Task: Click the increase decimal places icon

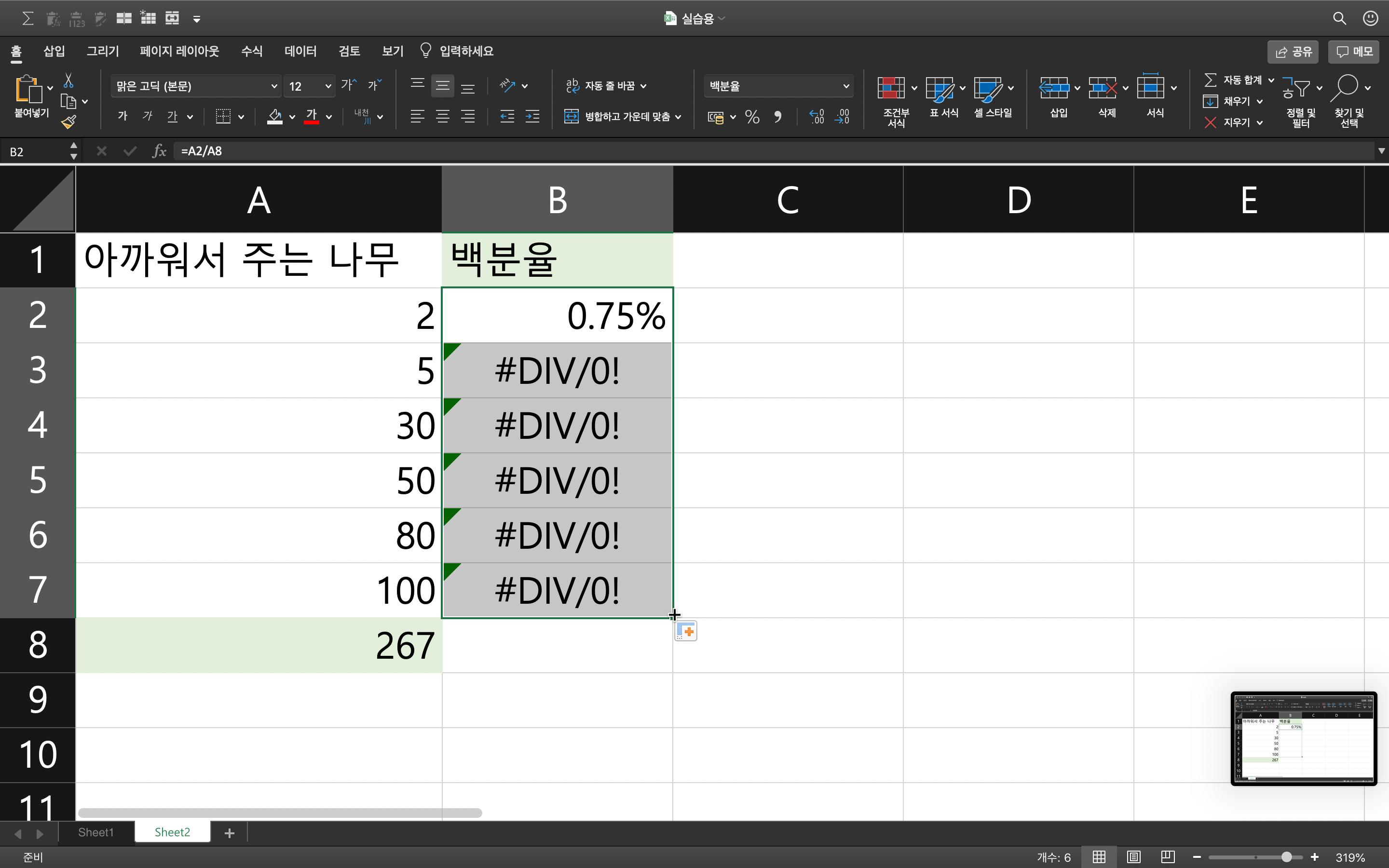Action: point(817,117)
